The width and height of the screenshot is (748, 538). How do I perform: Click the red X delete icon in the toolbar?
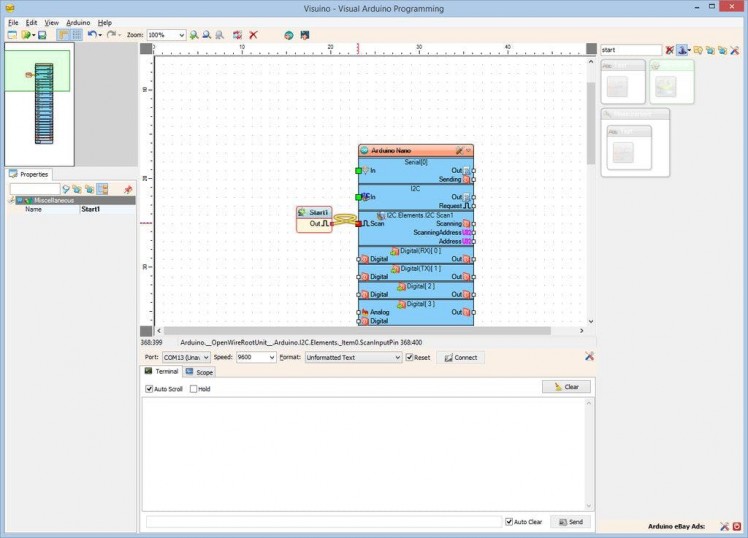254,35
